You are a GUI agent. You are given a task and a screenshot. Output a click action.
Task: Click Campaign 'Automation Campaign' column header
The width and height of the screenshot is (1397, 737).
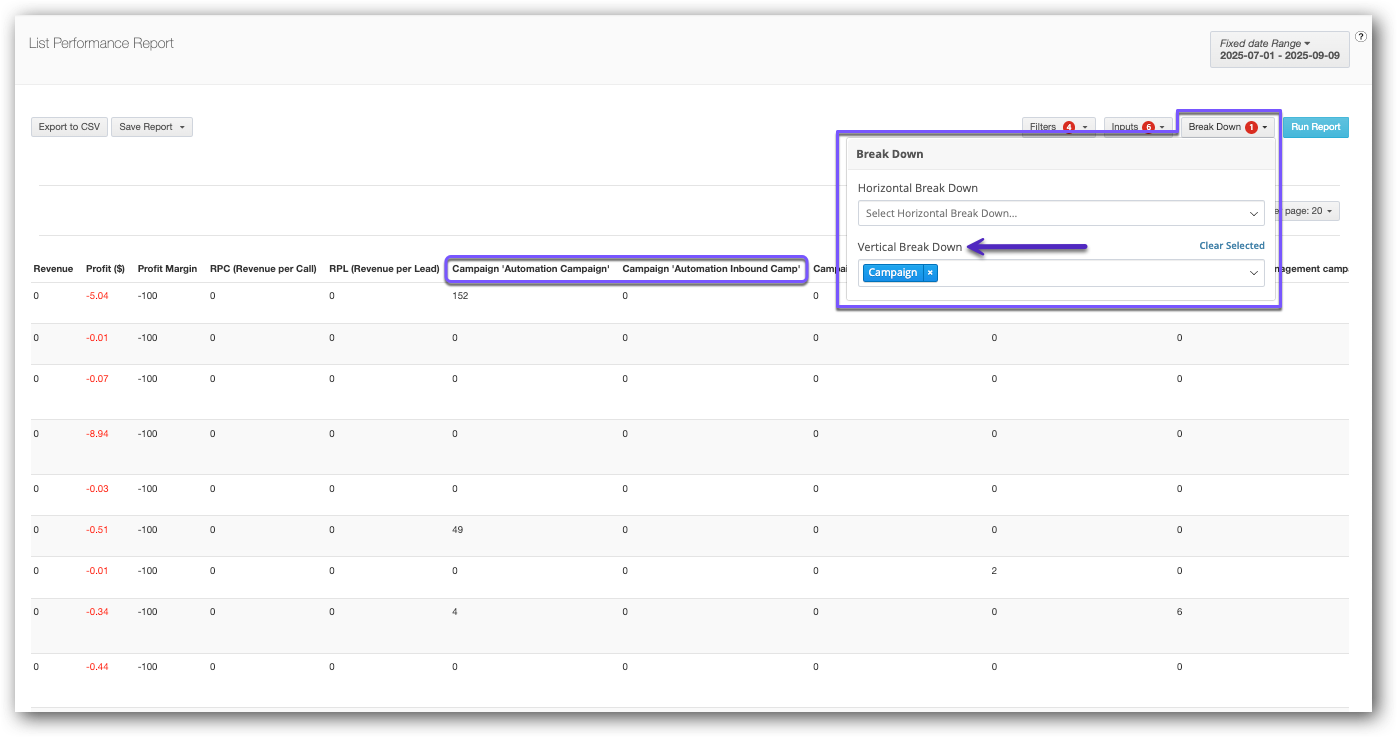[x=531, y=269]
